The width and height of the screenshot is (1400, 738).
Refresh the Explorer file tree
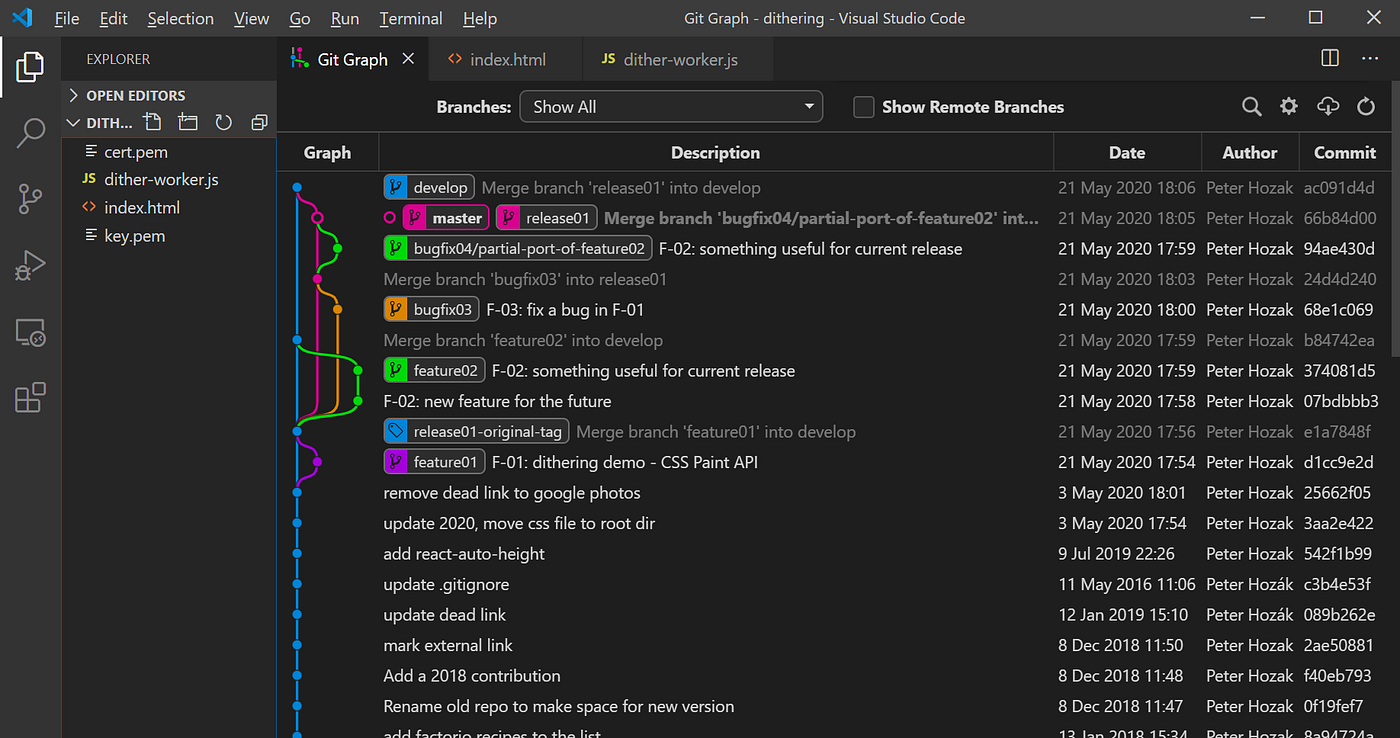(x=224, y=122)
